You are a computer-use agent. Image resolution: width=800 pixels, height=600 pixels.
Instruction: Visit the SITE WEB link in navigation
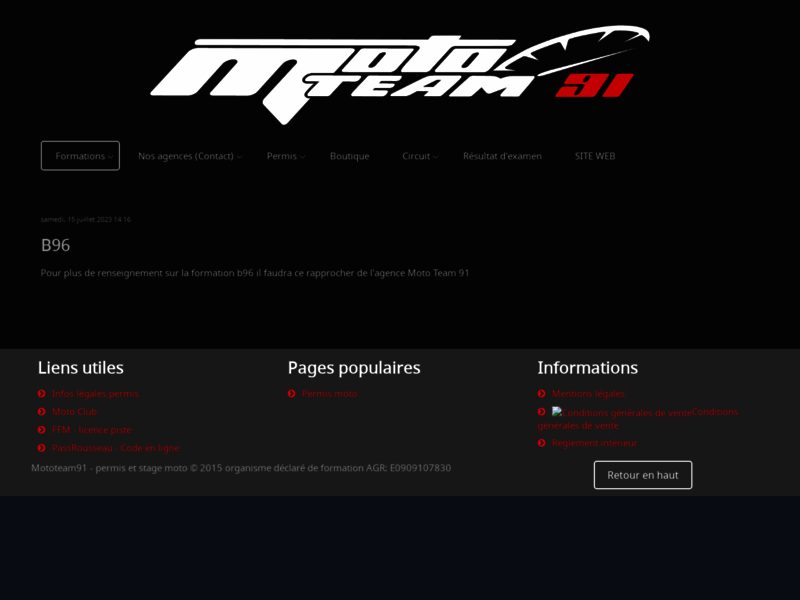tap(595, 156)
